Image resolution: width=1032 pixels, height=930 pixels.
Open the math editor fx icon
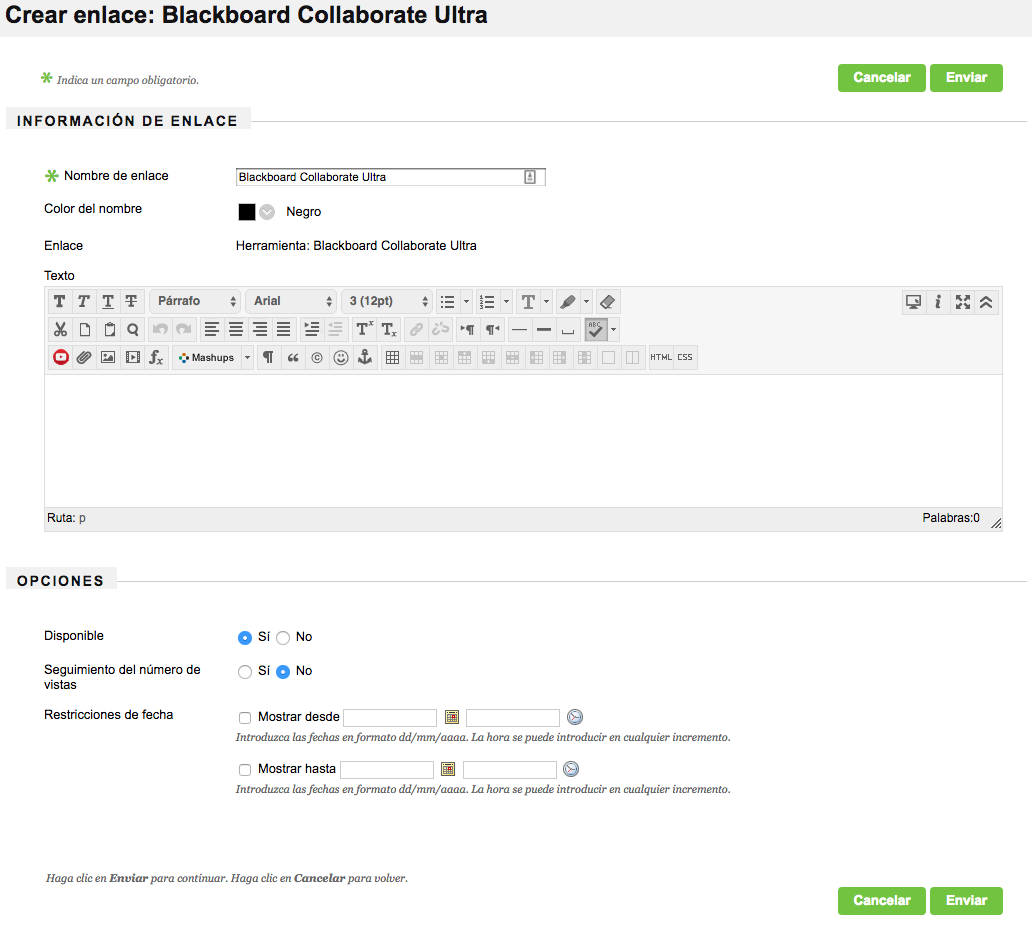pyautogui.click(x=156, y=357)
